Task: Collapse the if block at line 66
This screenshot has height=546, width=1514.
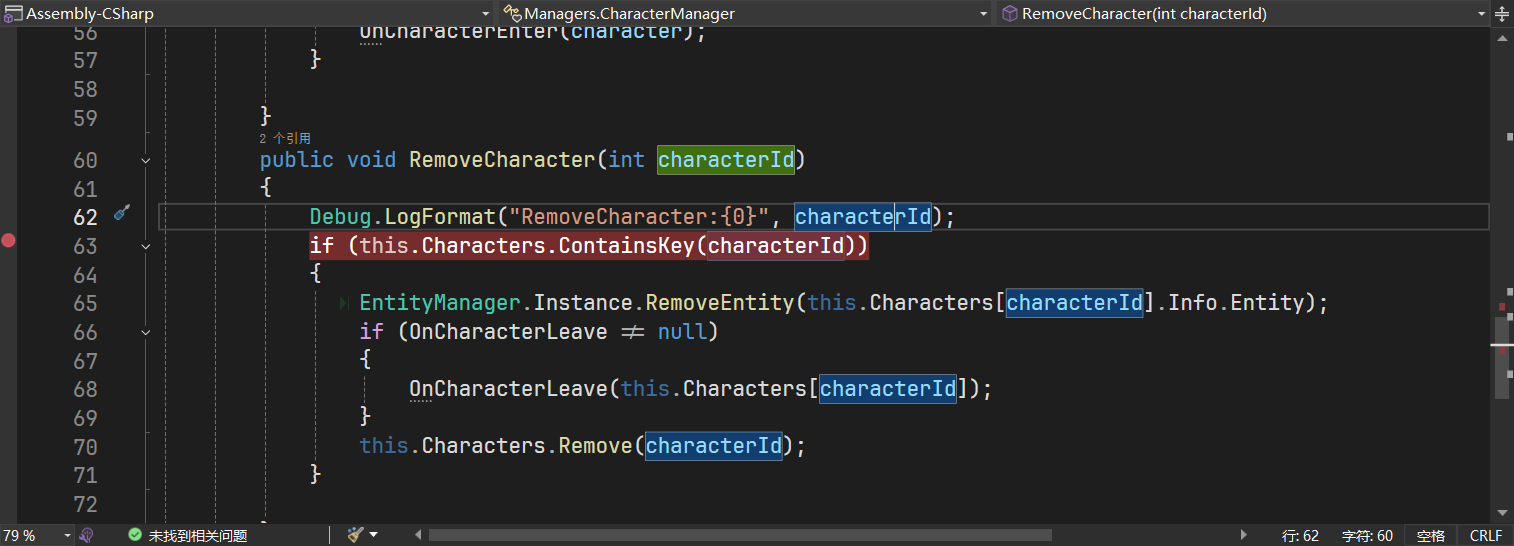Action: [x=146, y=331]
